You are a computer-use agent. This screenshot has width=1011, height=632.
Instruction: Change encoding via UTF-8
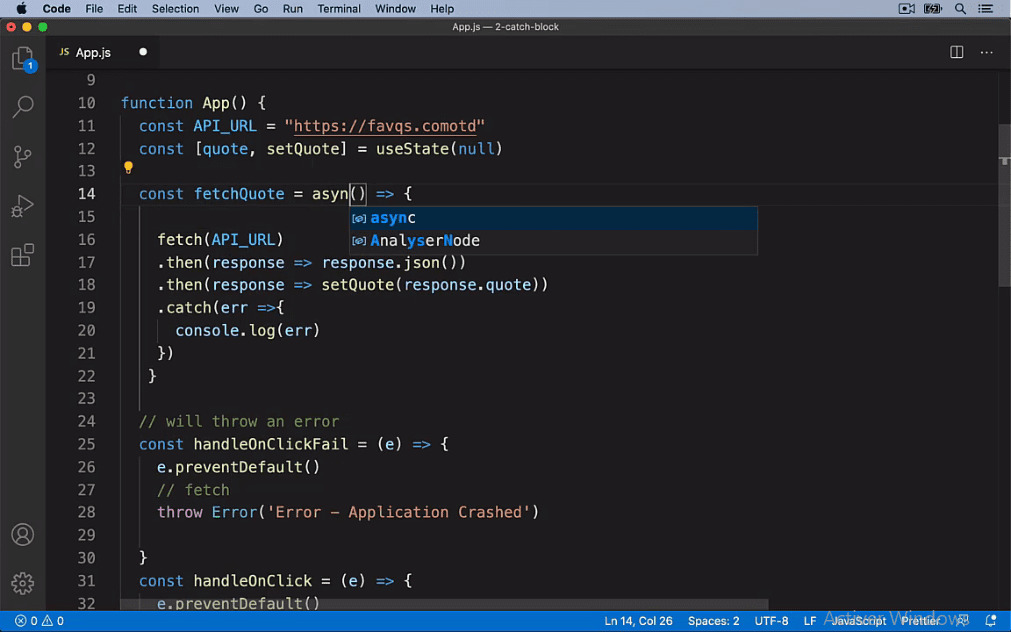click(771, 621)
